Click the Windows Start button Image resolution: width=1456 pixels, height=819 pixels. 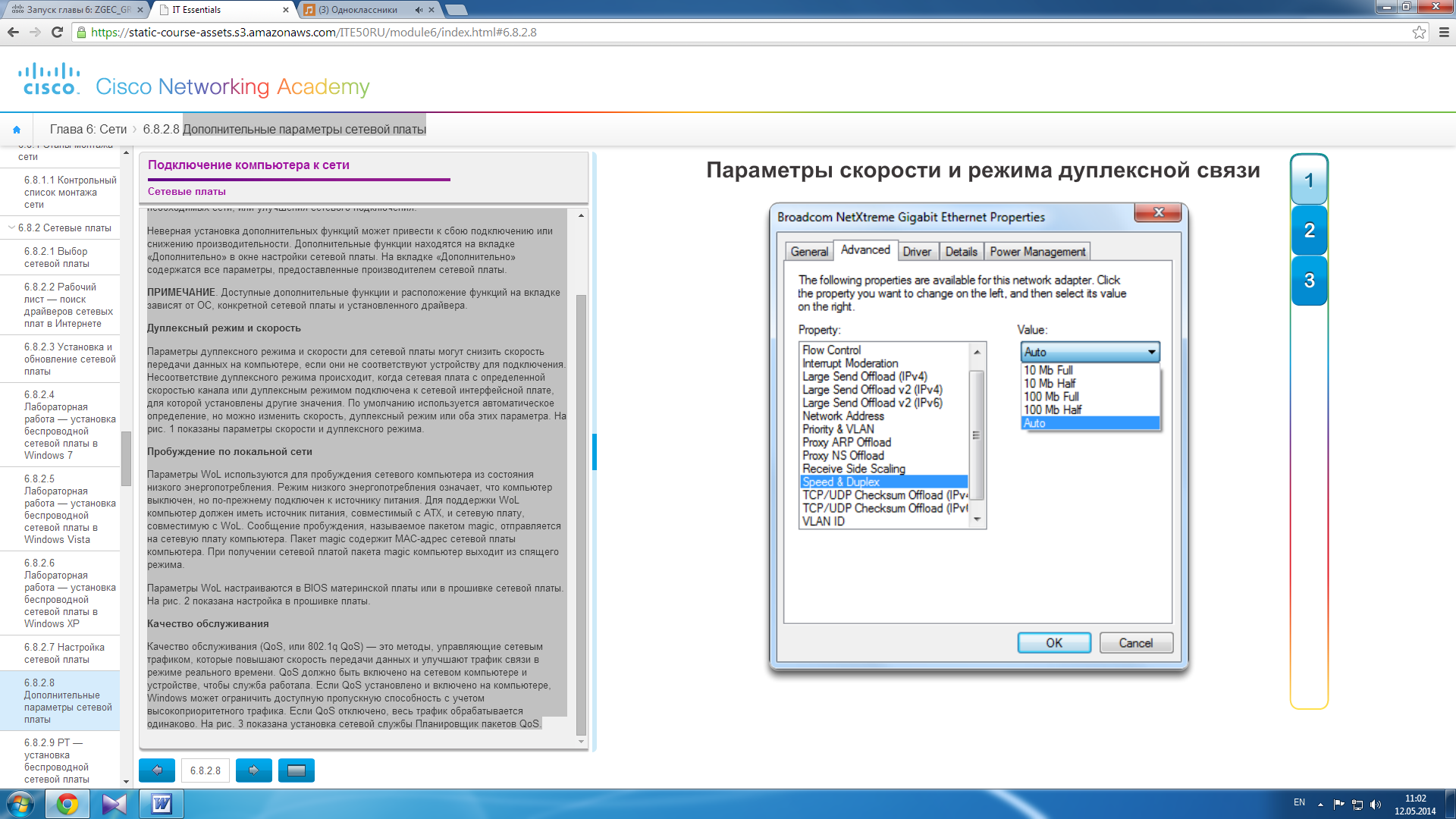tap(20, 804)
